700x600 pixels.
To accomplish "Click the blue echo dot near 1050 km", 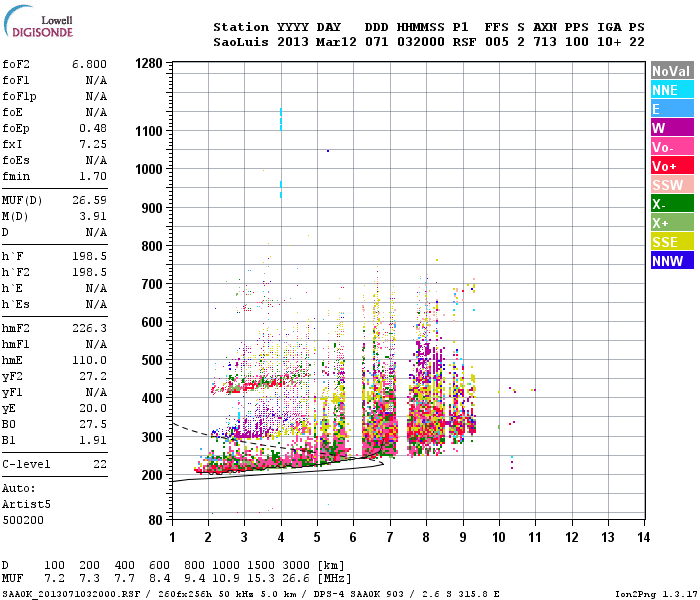I will pos(328,151).
